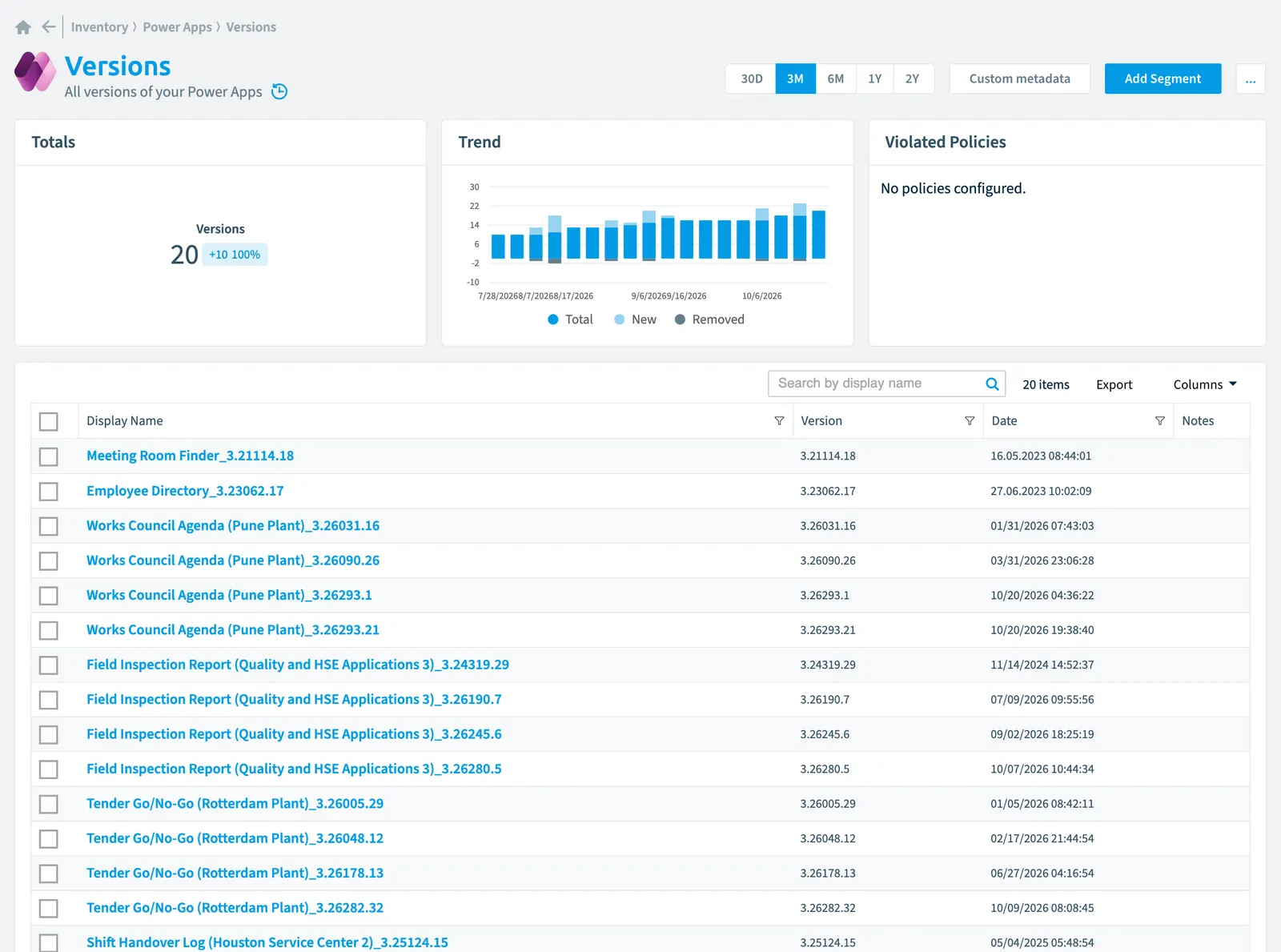Open Meeting Room Finder_3.21114.18 link
The height and width of the screenshot is (952, 1281).
[190, 456]
